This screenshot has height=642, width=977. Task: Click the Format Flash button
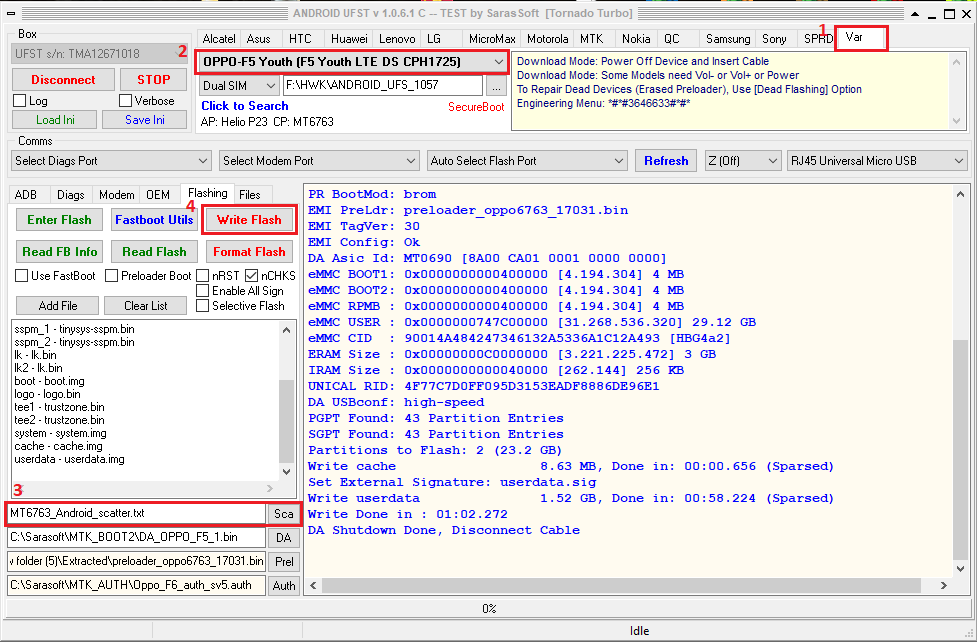click(x=249, y=252)
